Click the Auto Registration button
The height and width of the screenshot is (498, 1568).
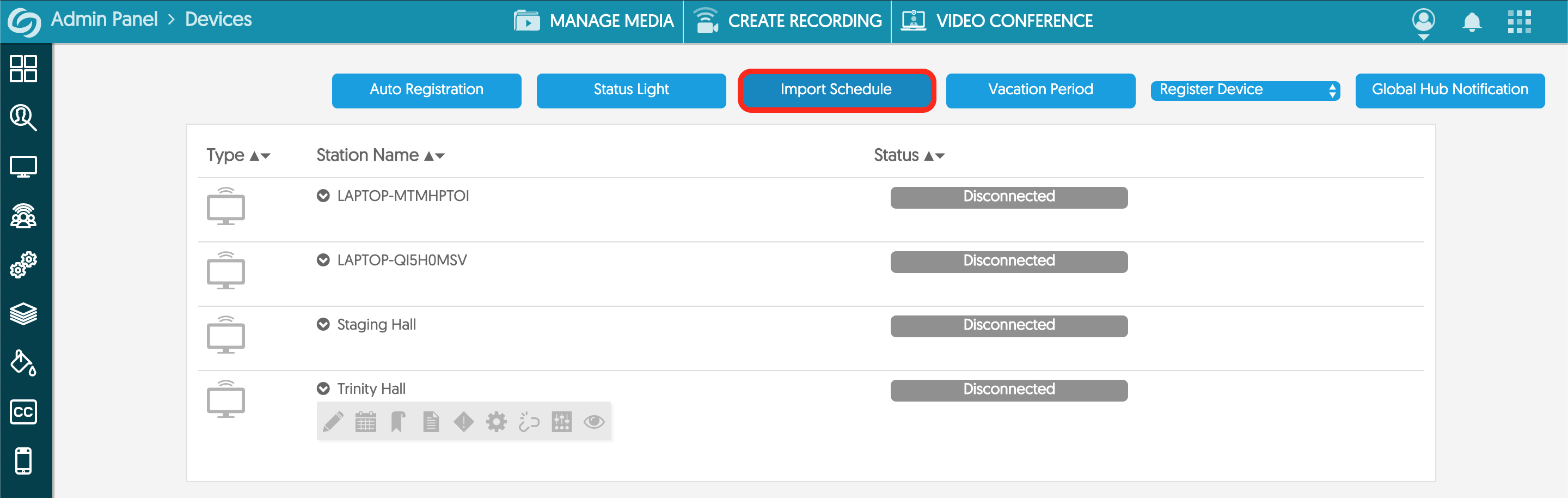point(426,90)
